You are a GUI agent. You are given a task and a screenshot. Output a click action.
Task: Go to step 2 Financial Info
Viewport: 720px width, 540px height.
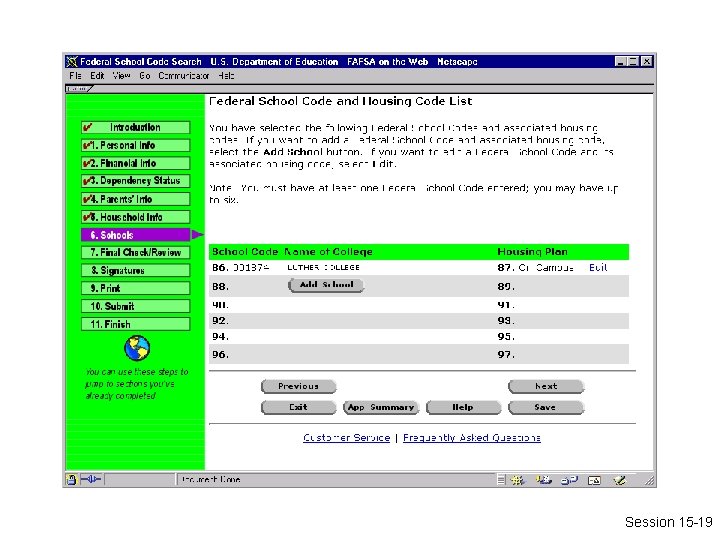135,163
